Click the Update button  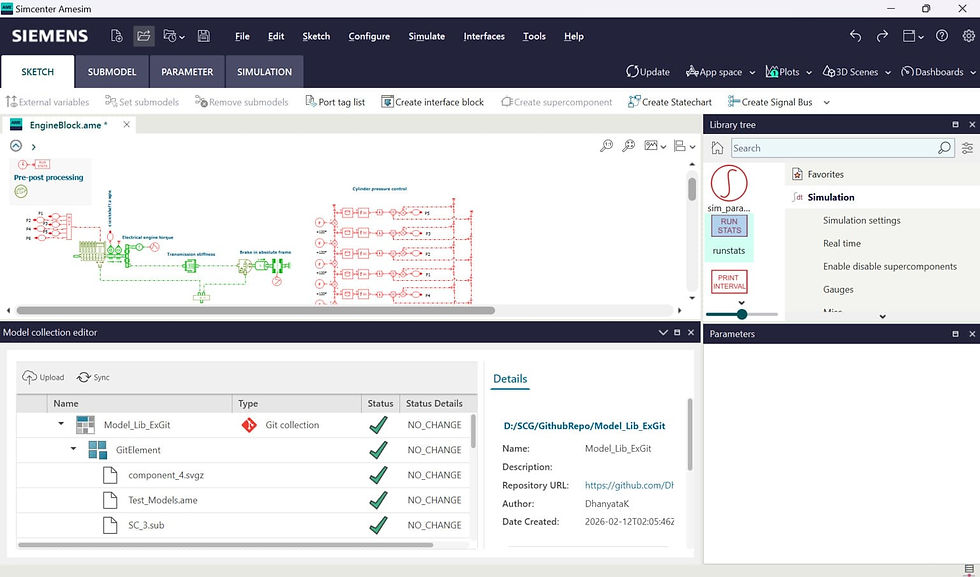click(x=648, y=72)
